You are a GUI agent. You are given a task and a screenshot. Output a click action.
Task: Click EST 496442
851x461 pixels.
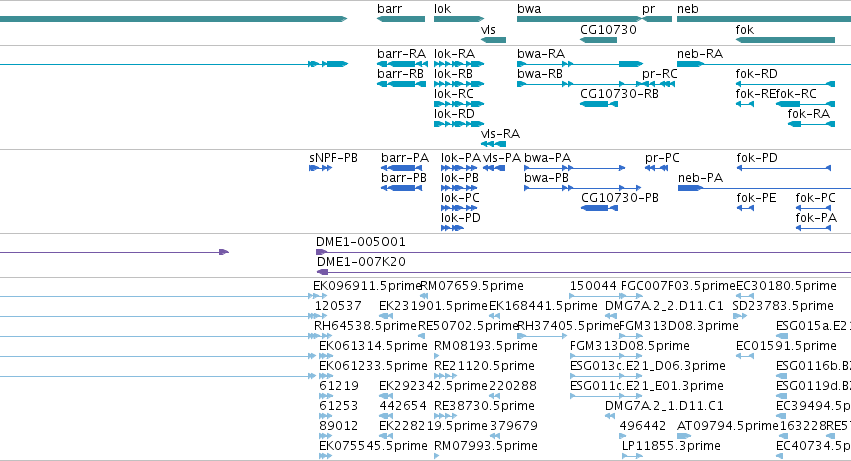pos(624,437)
